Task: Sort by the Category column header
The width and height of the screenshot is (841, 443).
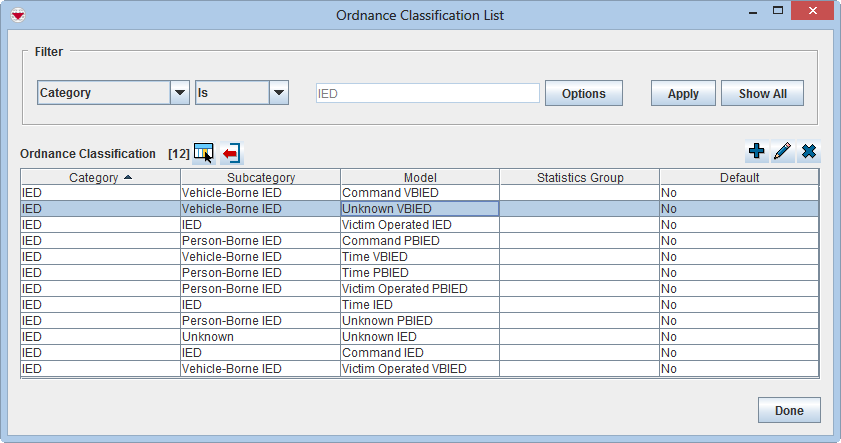Action: pos(100,177)
